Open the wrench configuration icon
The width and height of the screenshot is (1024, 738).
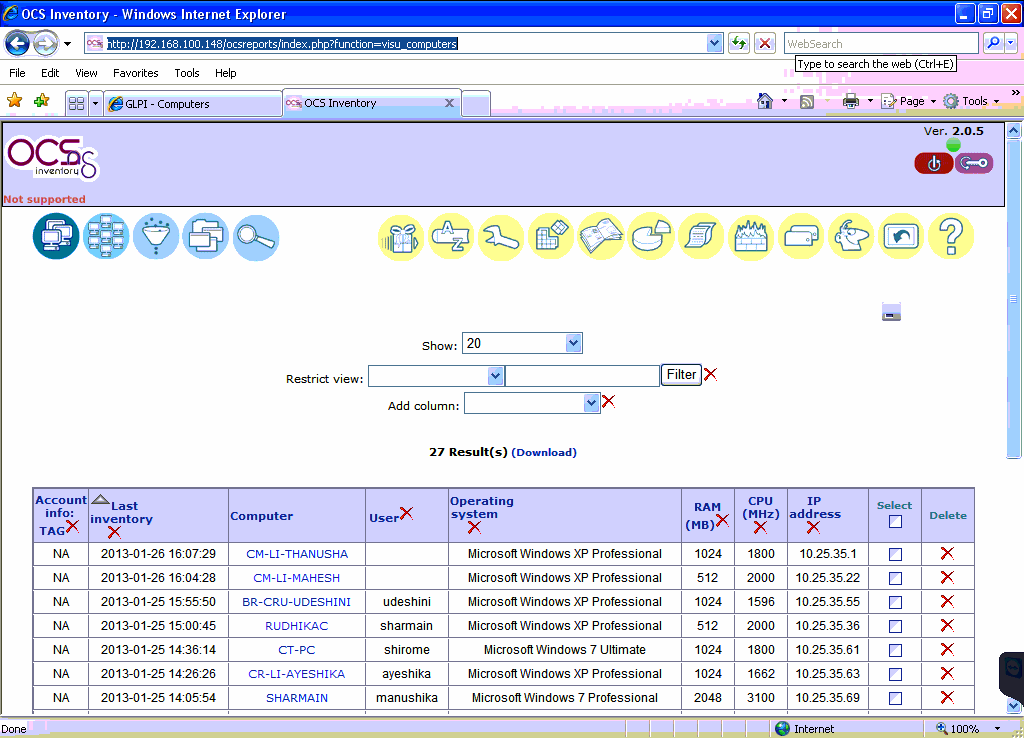(501, 236)
